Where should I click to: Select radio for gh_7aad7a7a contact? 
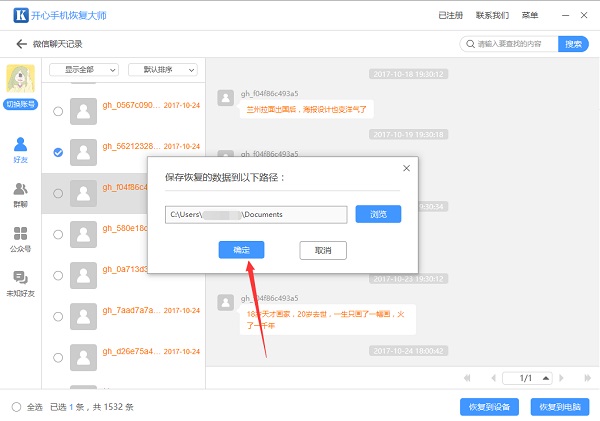click(x=58, y=317)
